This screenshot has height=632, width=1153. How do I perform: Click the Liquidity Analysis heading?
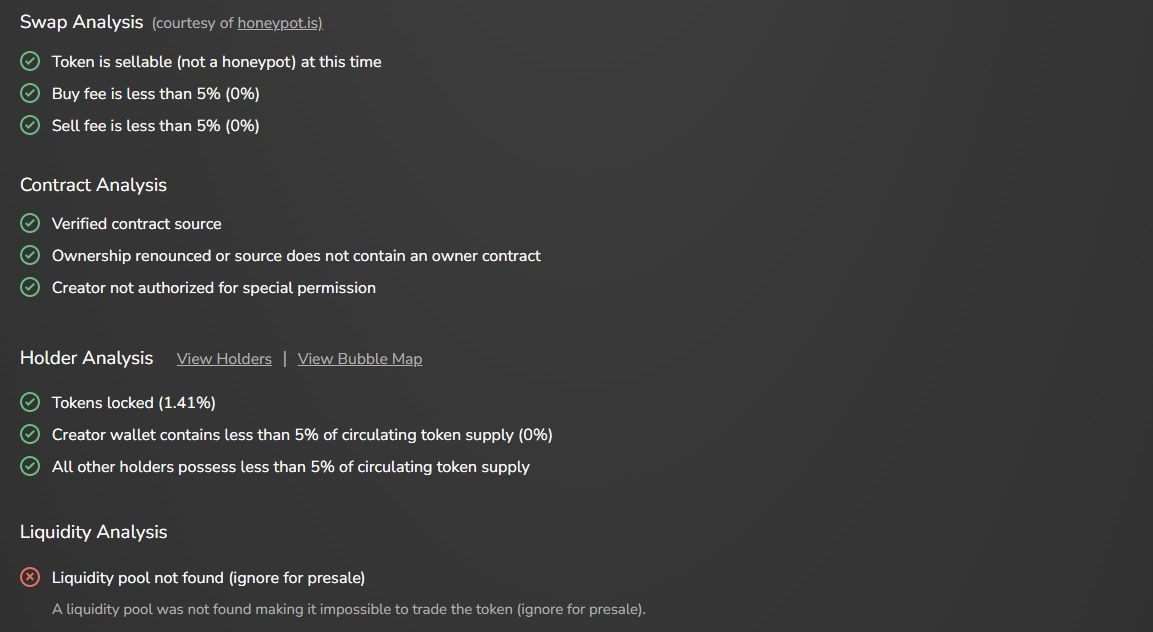[x=93, y=532]
